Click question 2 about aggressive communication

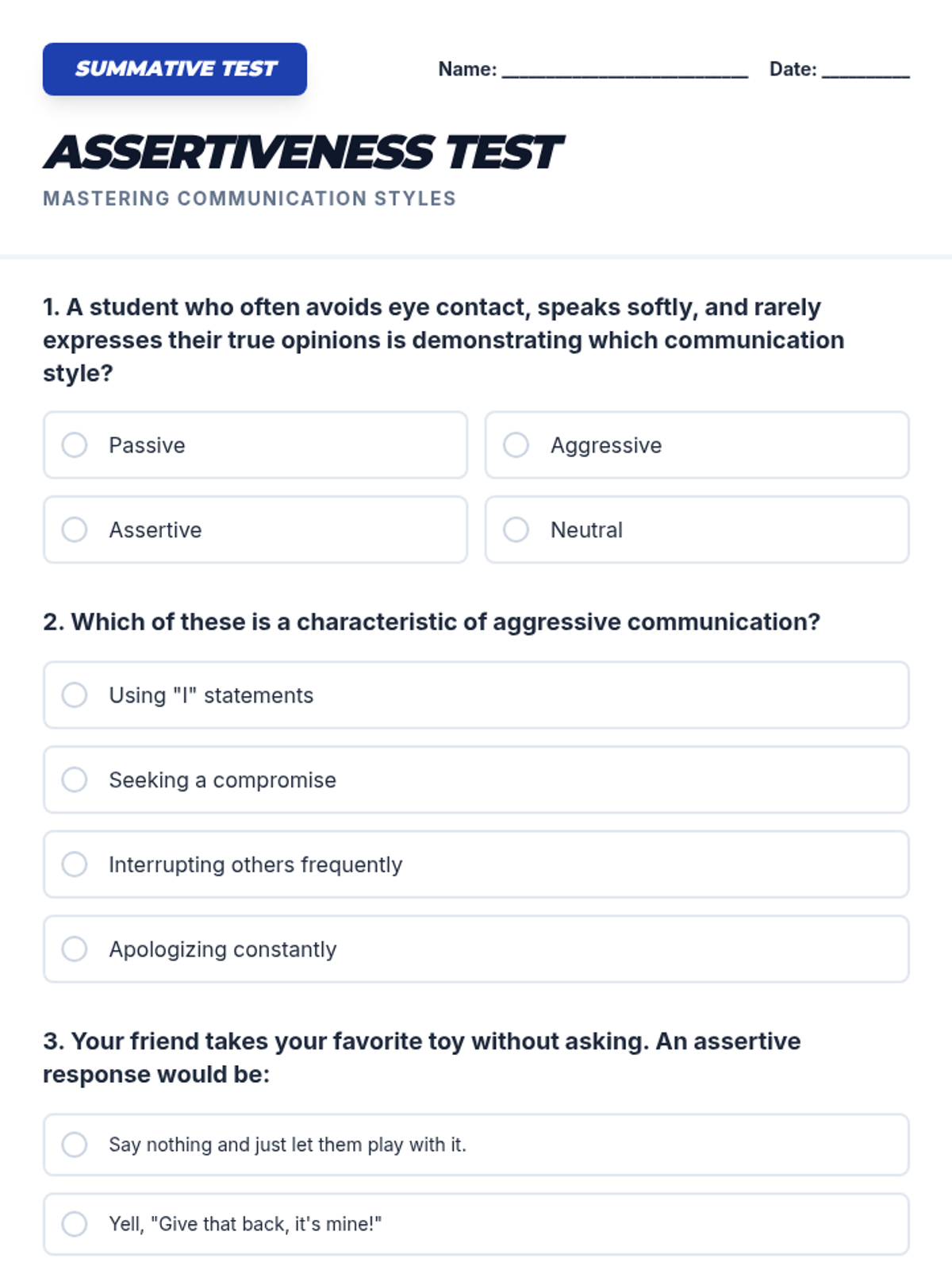pos(432,622)
